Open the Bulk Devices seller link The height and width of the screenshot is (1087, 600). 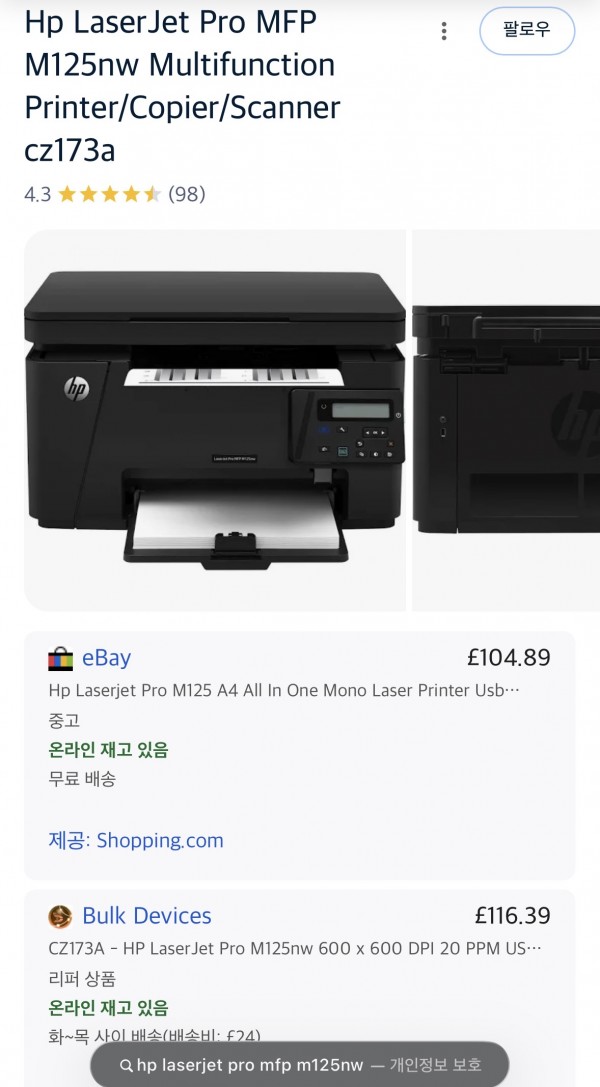pos(146,915)
